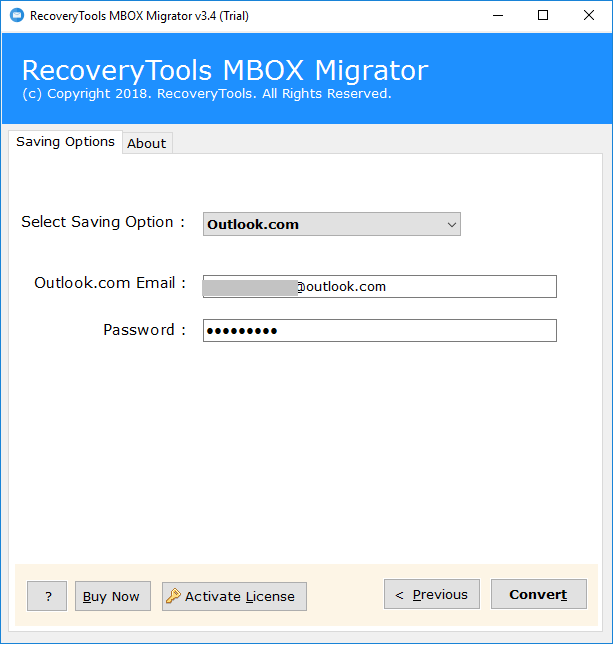Click the RecoveryTools app icon in title bar
The height and width of the screenshot is (646, 613).
(17, 16)
